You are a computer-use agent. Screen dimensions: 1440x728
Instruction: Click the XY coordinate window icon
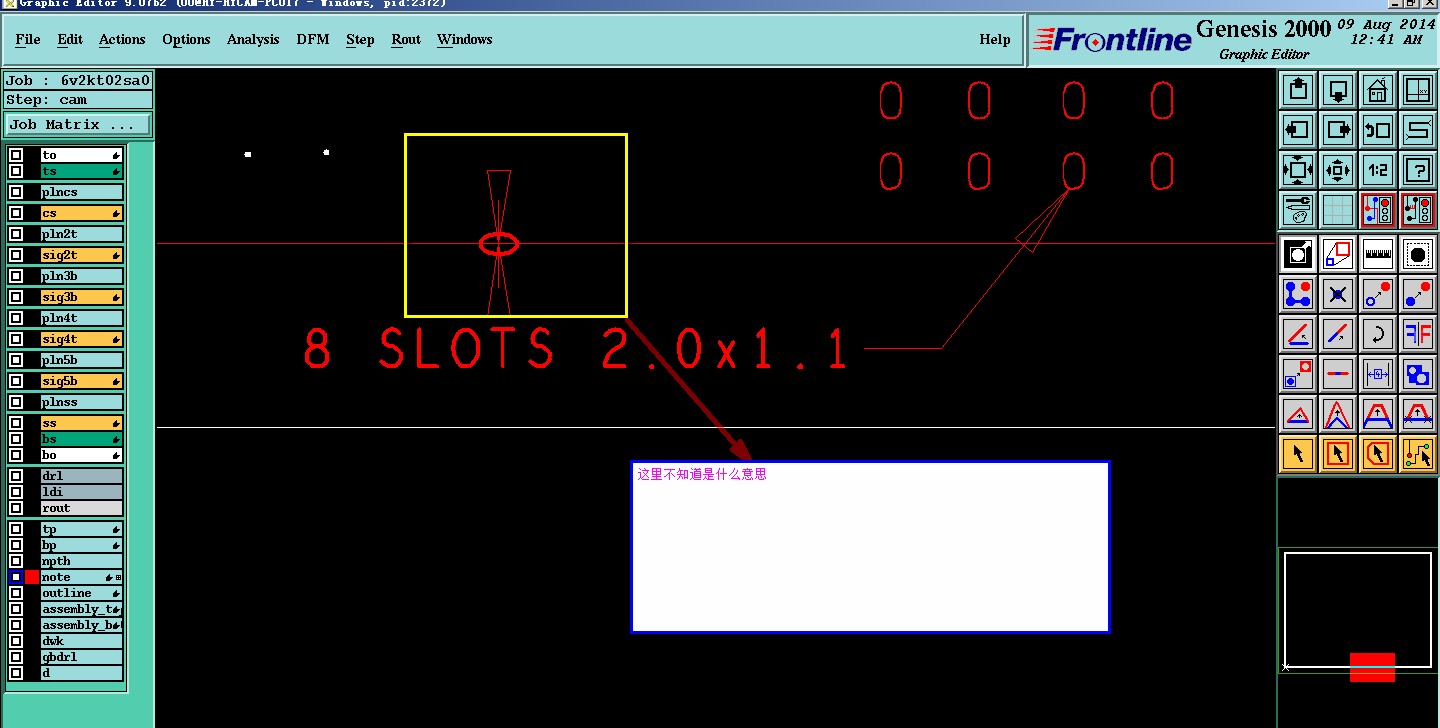tap(1418, 90)
